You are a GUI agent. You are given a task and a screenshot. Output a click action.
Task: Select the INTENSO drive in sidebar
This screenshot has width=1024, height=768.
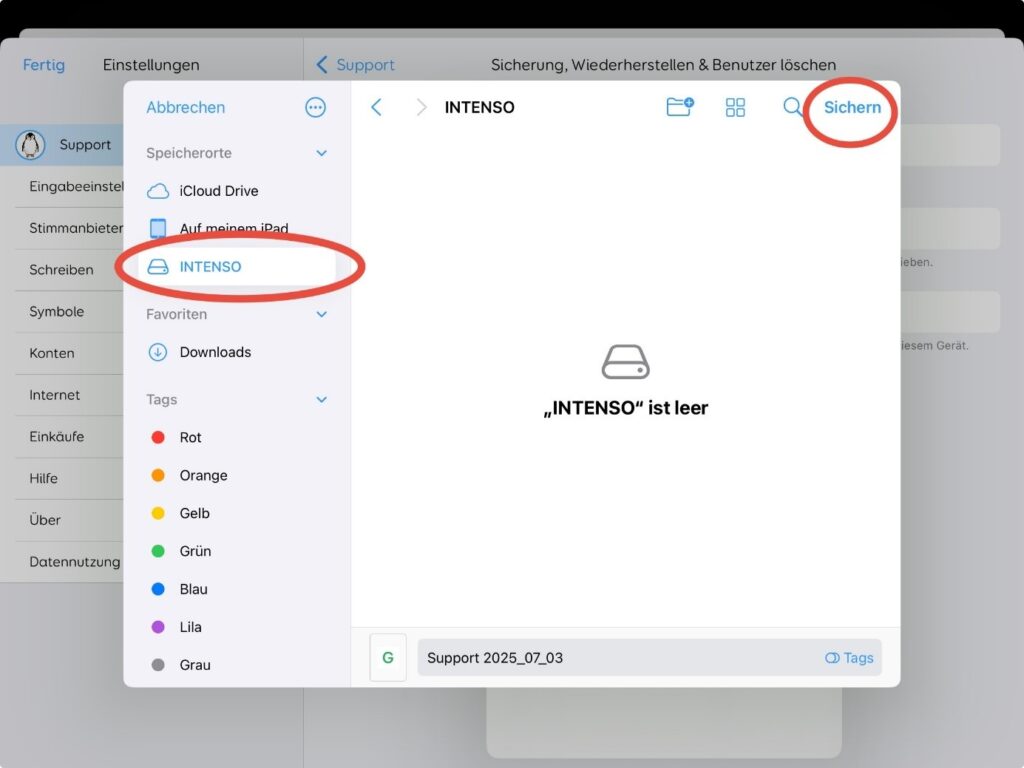click(x=210, y=267)
